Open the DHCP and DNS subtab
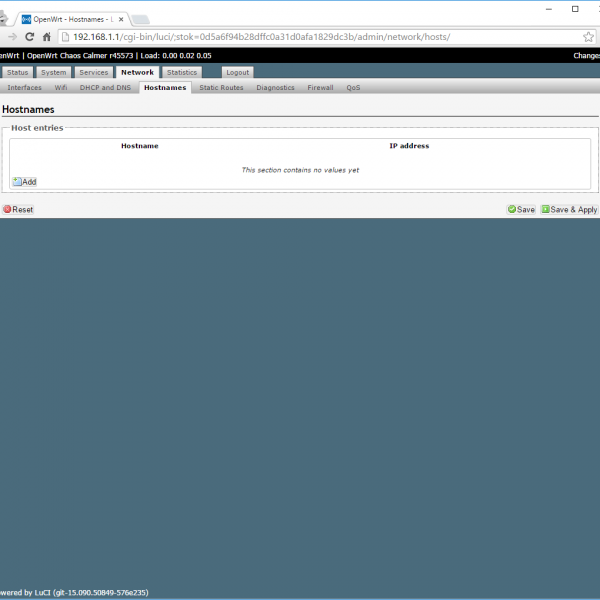 click(105, 88)
